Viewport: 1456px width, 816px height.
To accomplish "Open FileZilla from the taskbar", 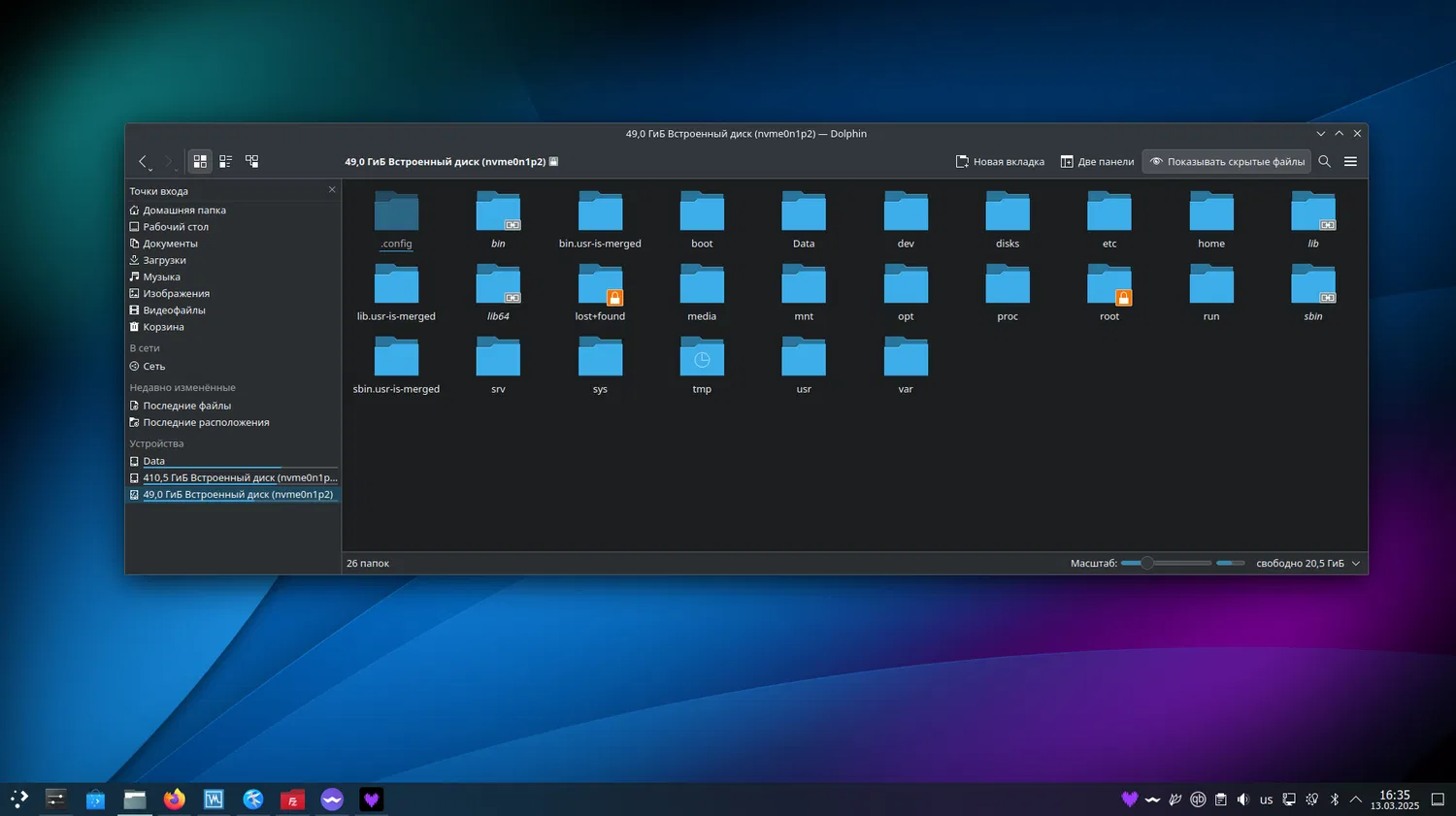I will [x=292, y=800].
